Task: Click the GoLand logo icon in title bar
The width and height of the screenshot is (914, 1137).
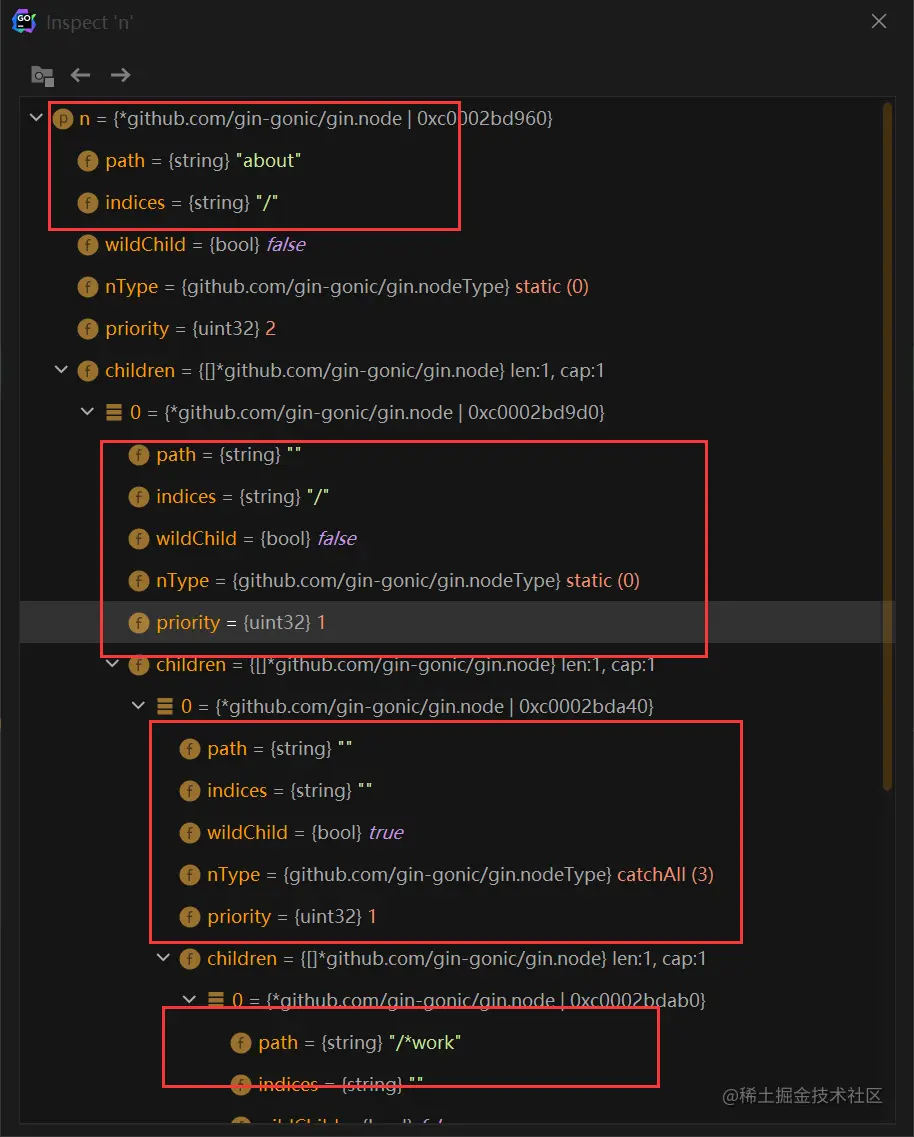Action: tap(24, 22)
